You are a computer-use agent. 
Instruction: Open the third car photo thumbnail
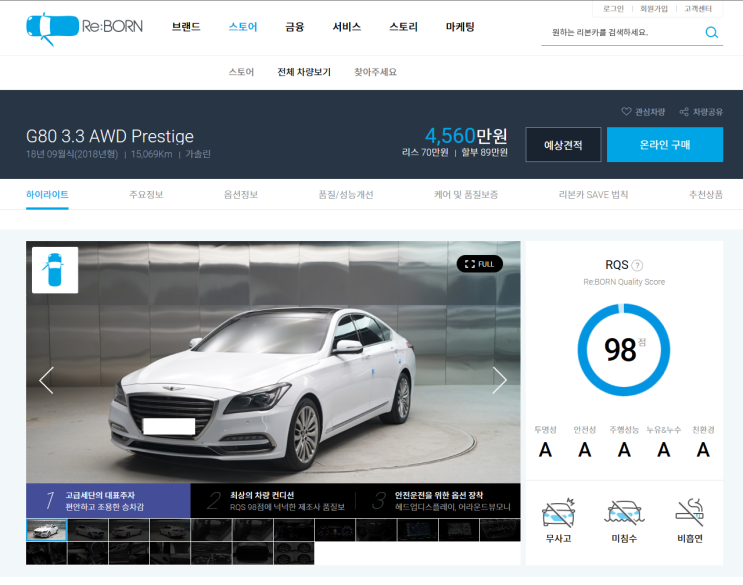(129, 530)
